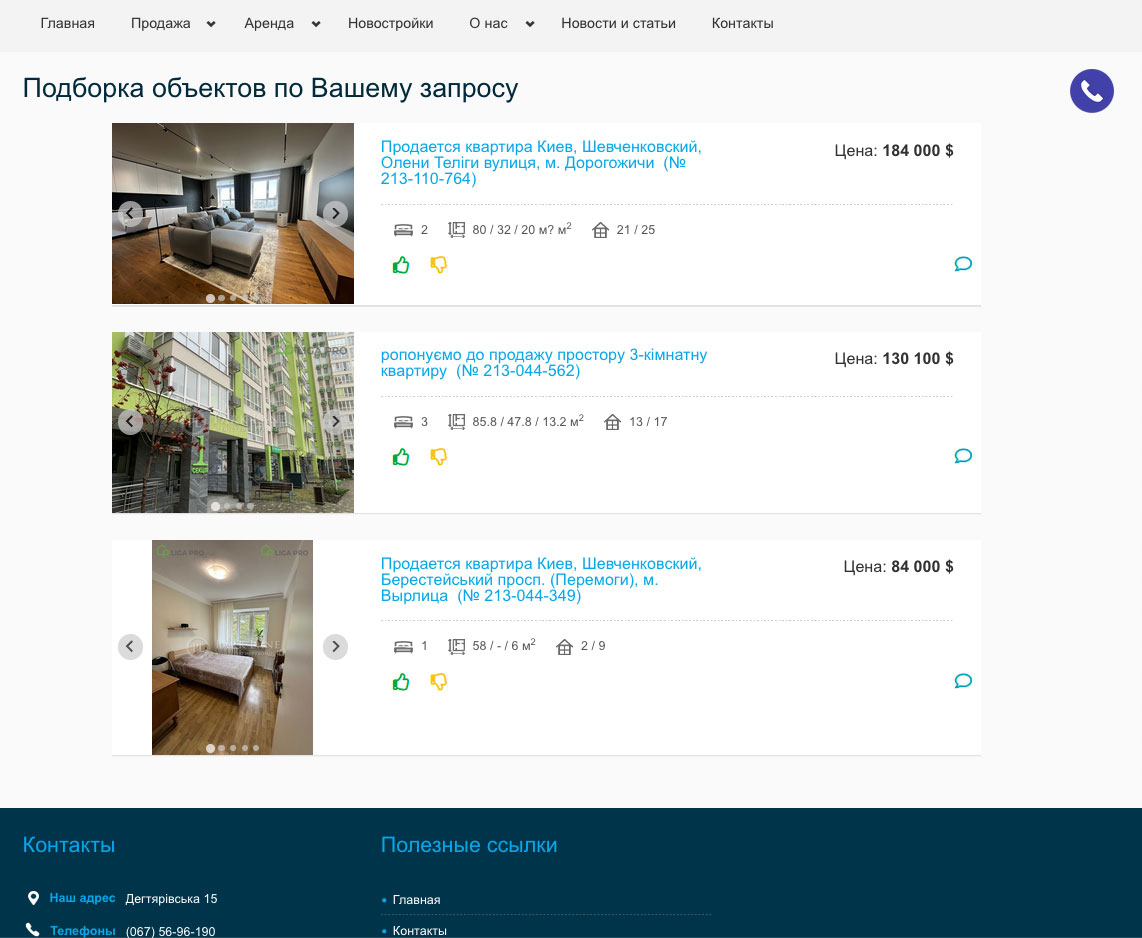Click the purple phone call button
This screenshot has height=938, width=1142.
coord(1091,91)
